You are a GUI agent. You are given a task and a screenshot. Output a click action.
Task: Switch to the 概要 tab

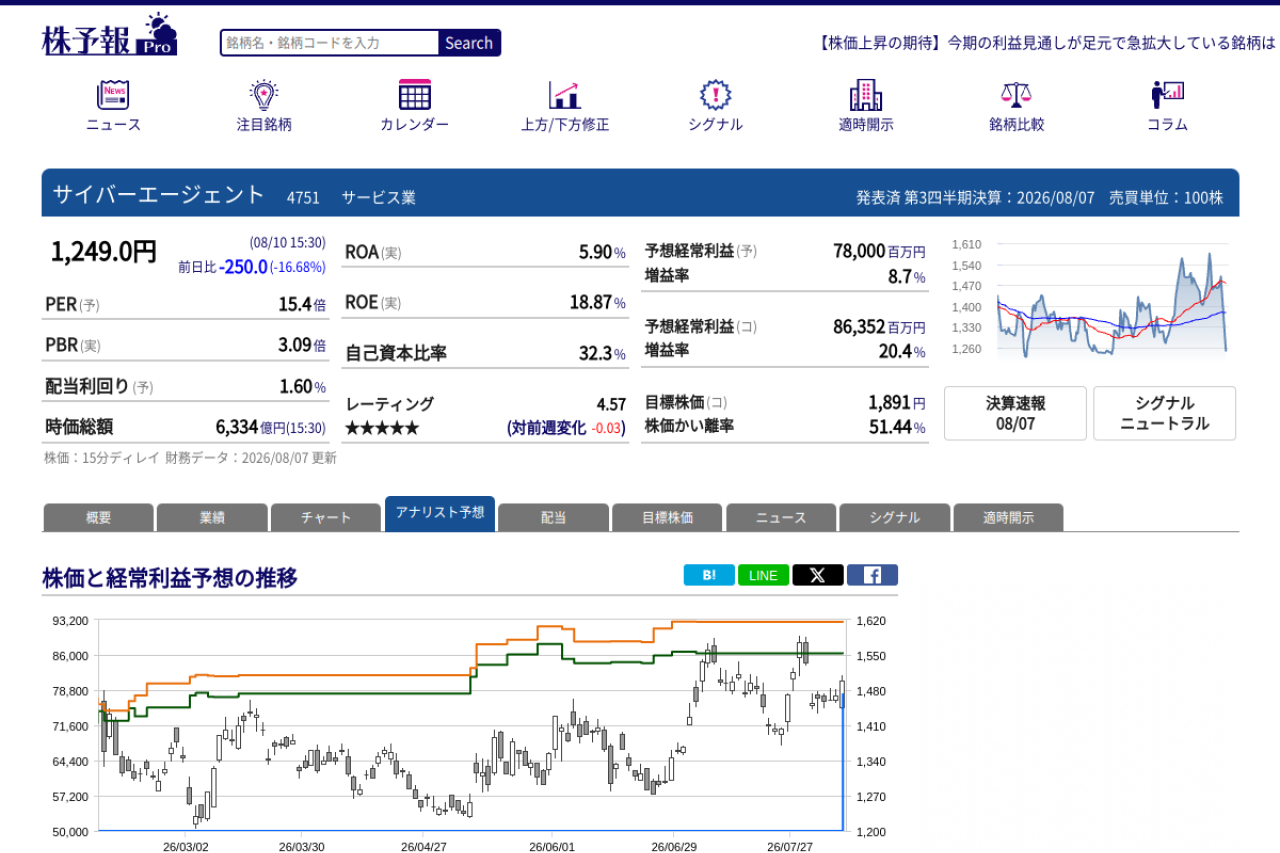99,518
